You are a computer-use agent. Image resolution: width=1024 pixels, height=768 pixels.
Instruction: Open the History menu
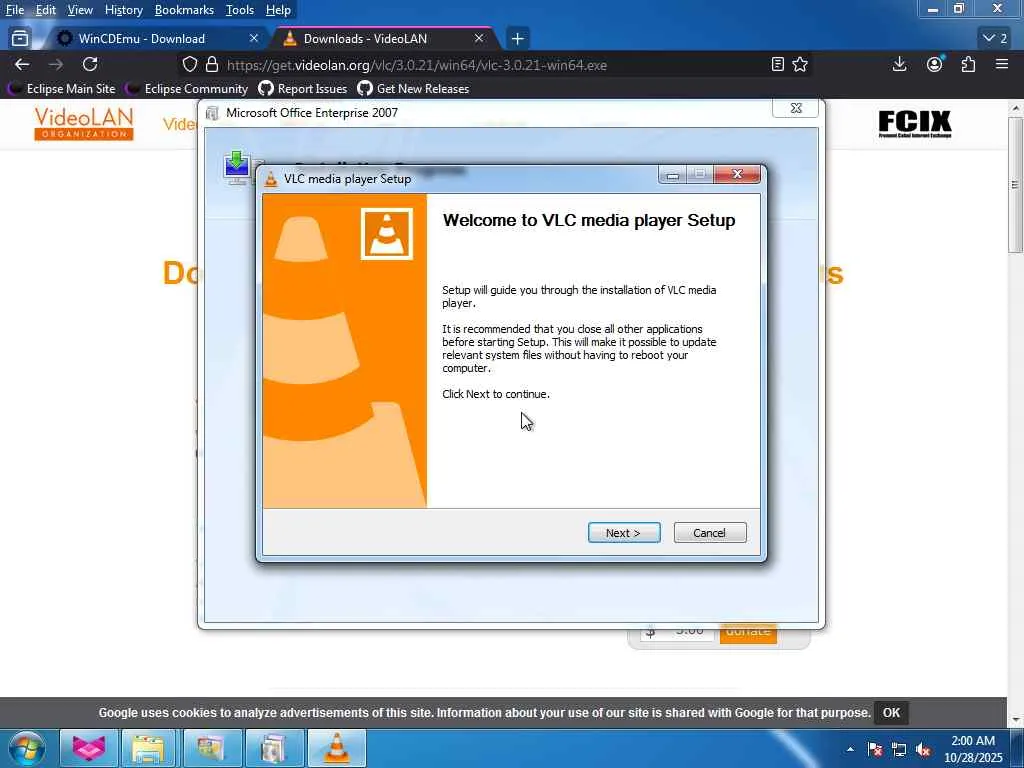[x=124, y=10]
